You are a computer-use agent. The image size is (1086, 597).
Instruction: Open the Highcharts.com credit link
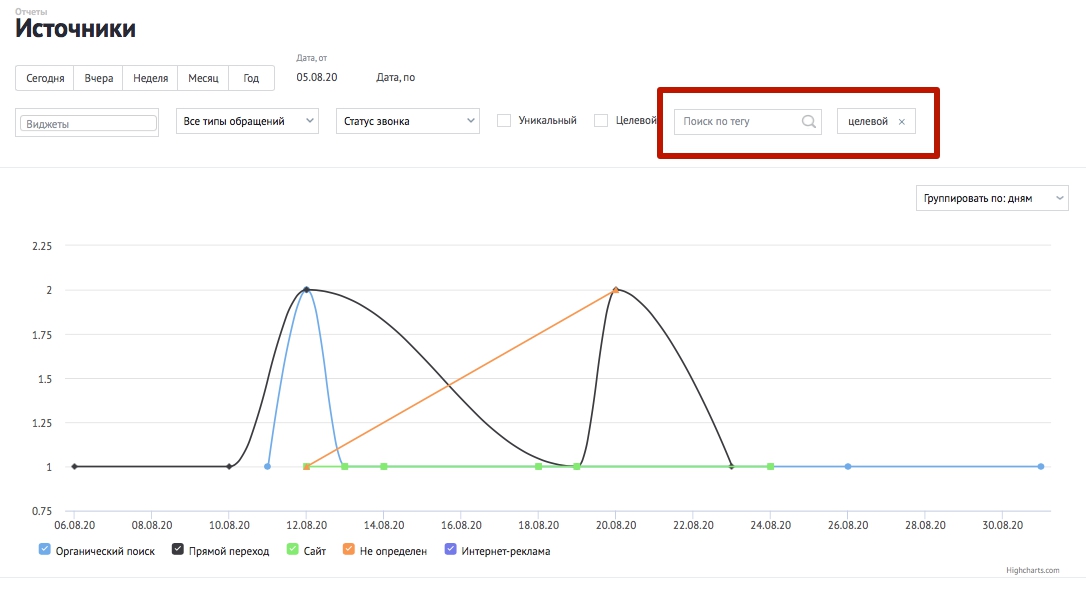[x=1032, y=571]
